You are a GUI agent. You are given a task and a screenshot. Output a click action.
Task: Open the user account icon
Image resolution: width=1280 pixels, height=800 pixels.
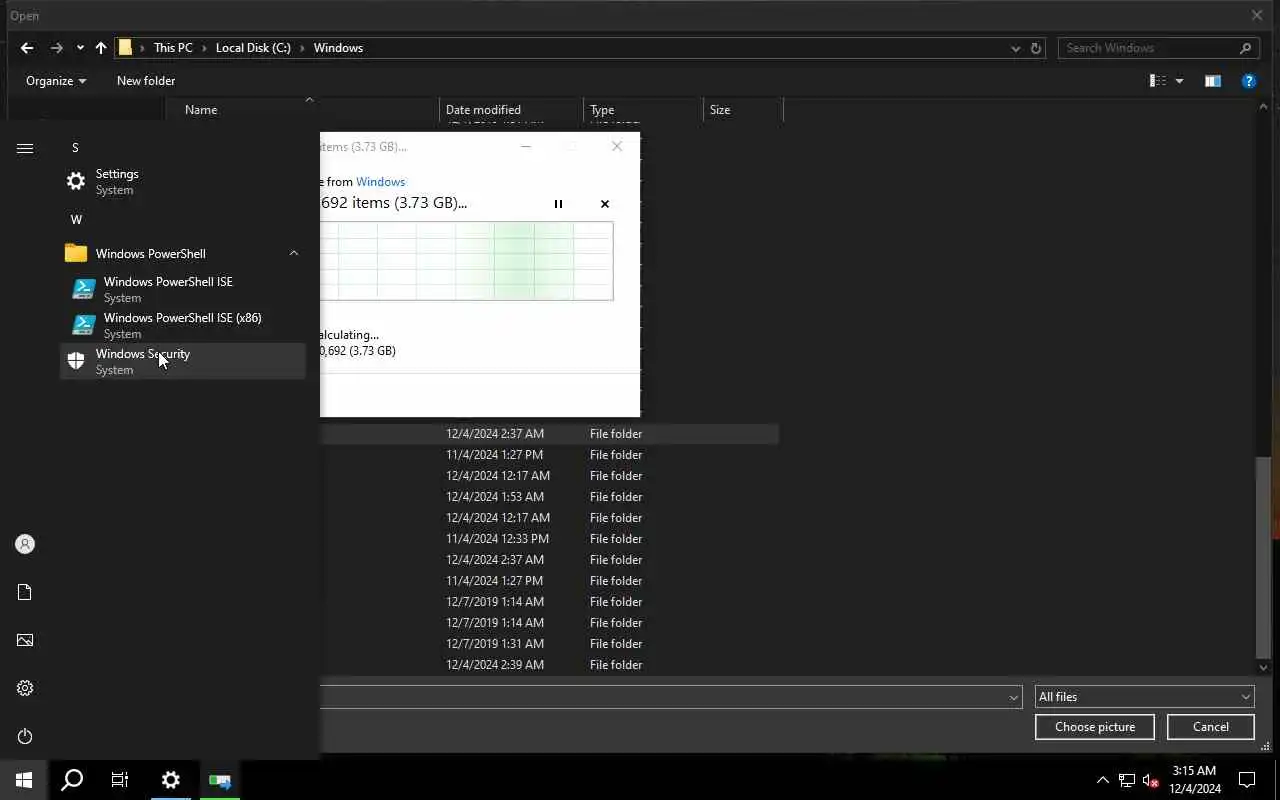pos(25,544)
